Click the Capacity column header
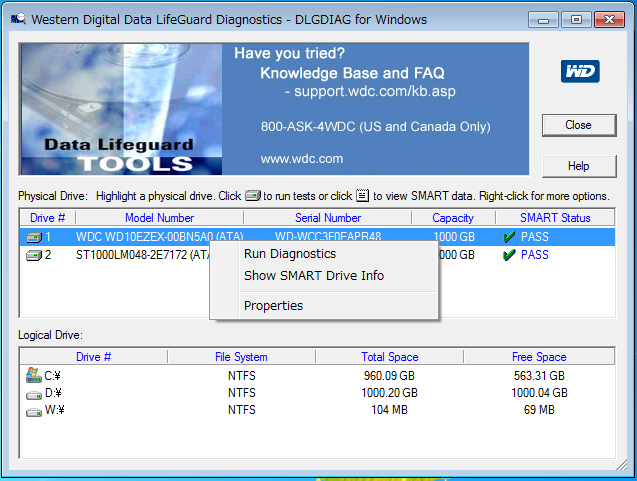The image size is (637, 481). (453, 218)
